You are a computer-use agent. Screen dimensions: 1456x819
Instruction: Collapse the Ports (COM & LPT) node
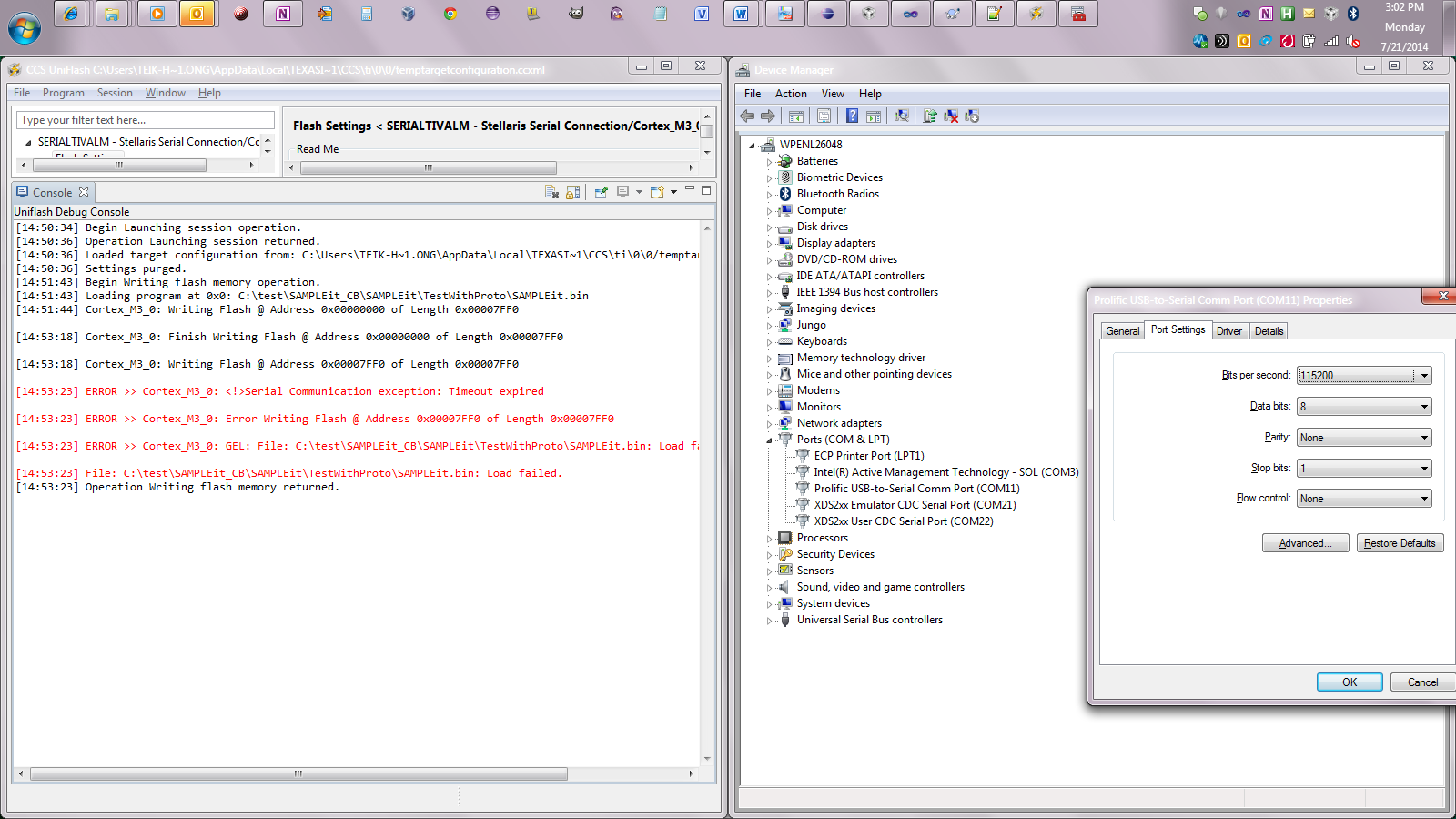tap(769, 440)
